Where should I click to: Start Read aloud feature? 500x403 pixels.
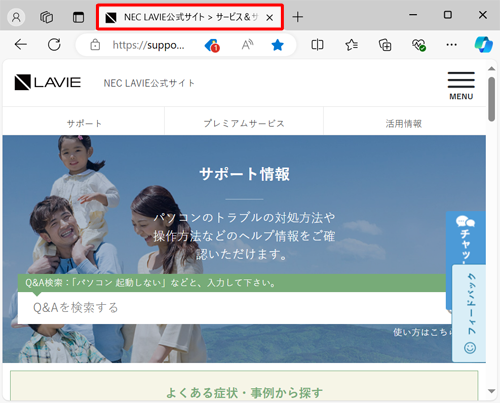pos(247,45)
